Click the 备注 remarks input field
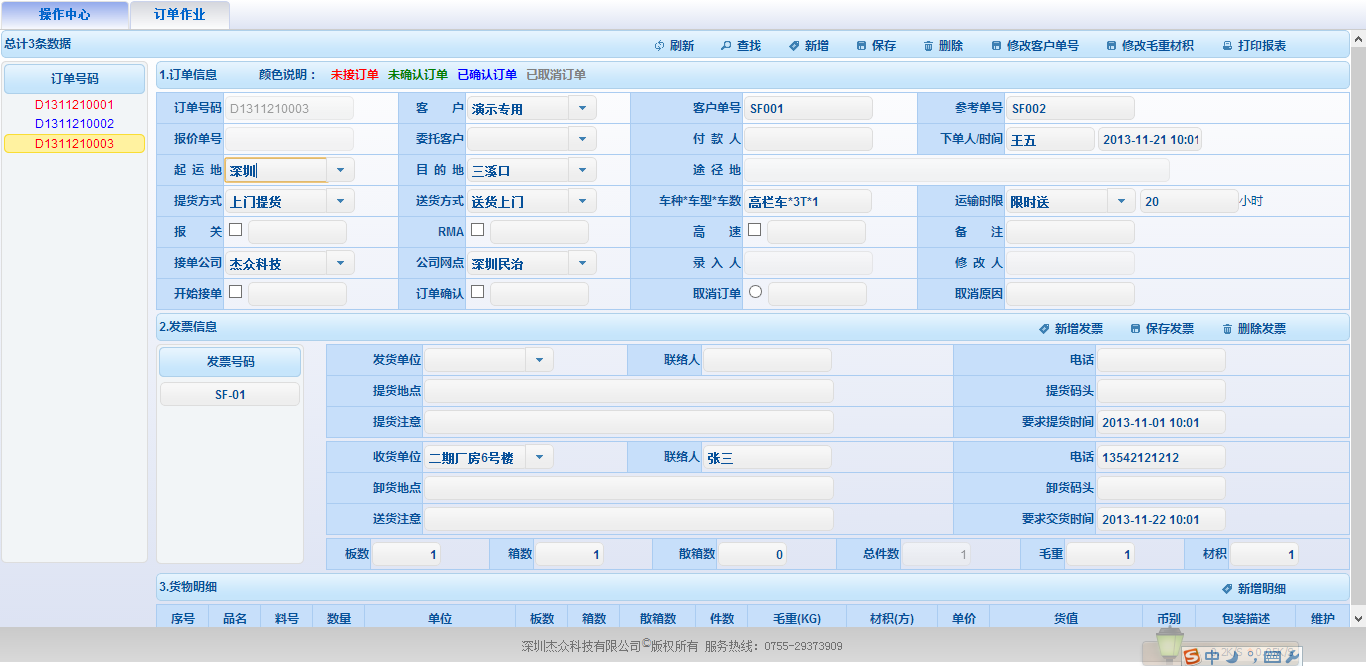 click(x=1069, y=232)
